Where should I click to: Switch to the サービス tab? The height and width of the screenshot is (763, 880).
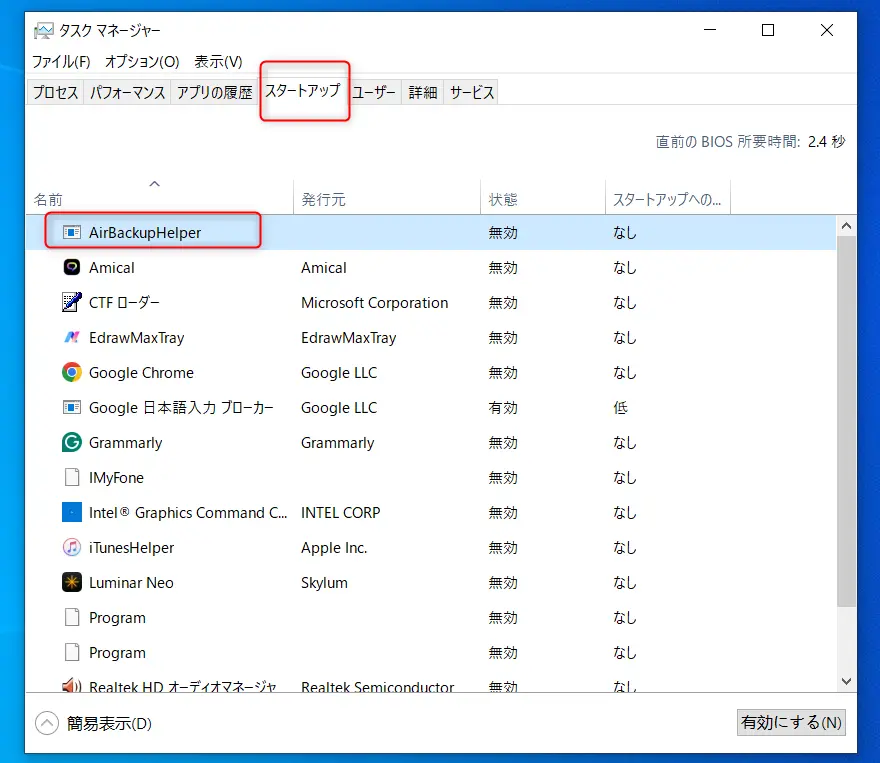(471, 92)
